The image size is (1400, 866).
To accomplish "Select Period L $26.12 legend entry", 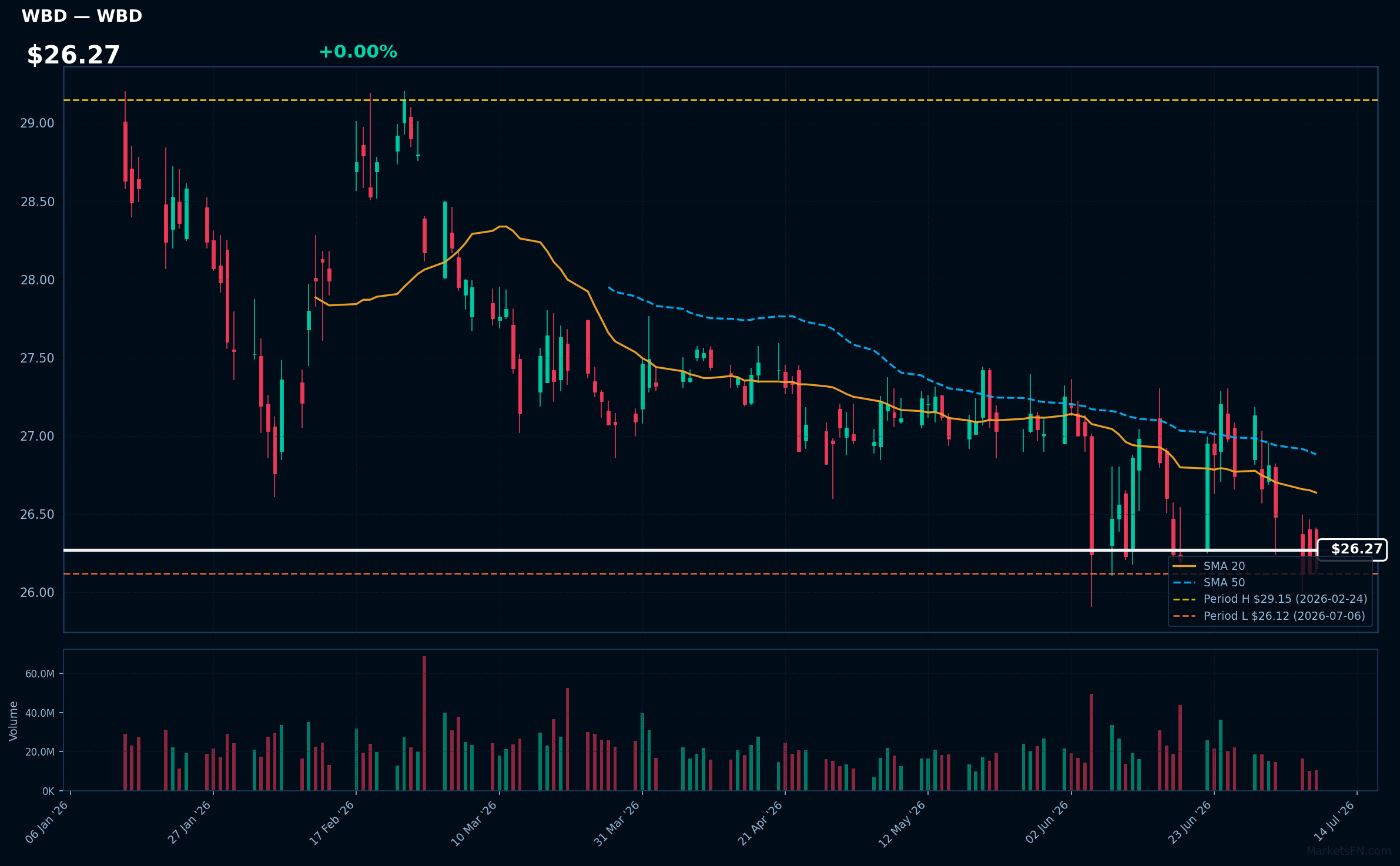I will pyautogui.click(x=1269, y=616).
